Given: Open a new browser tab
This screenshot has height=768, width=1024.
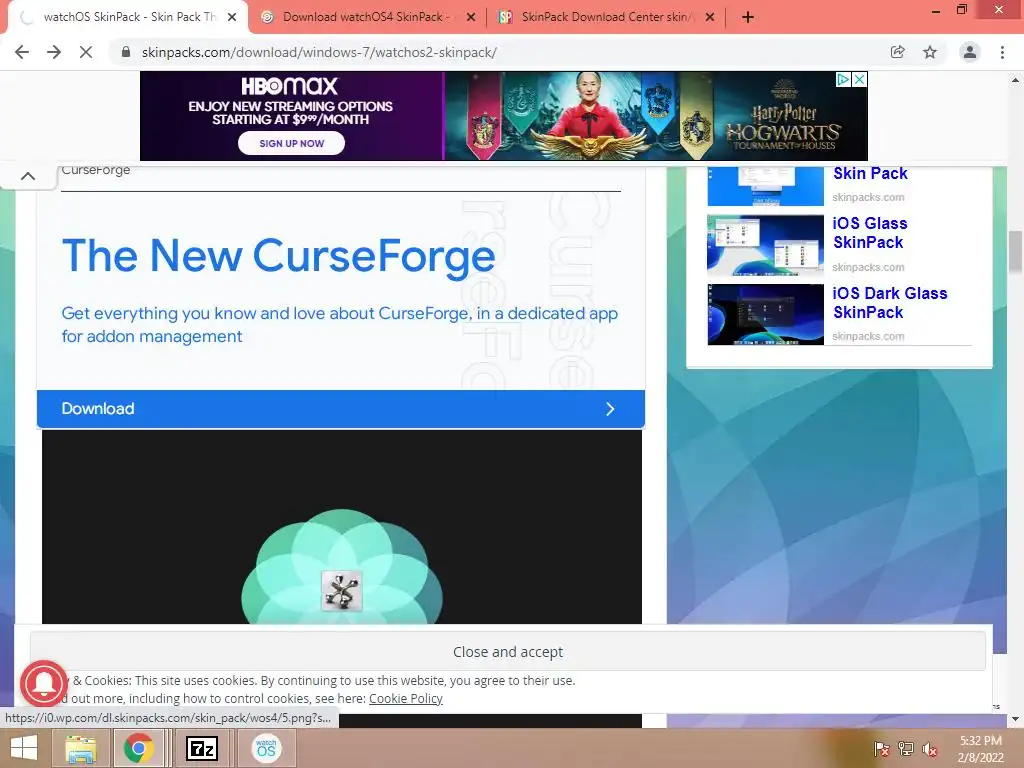Looking at the screenshot, I should tap(748, 17).
